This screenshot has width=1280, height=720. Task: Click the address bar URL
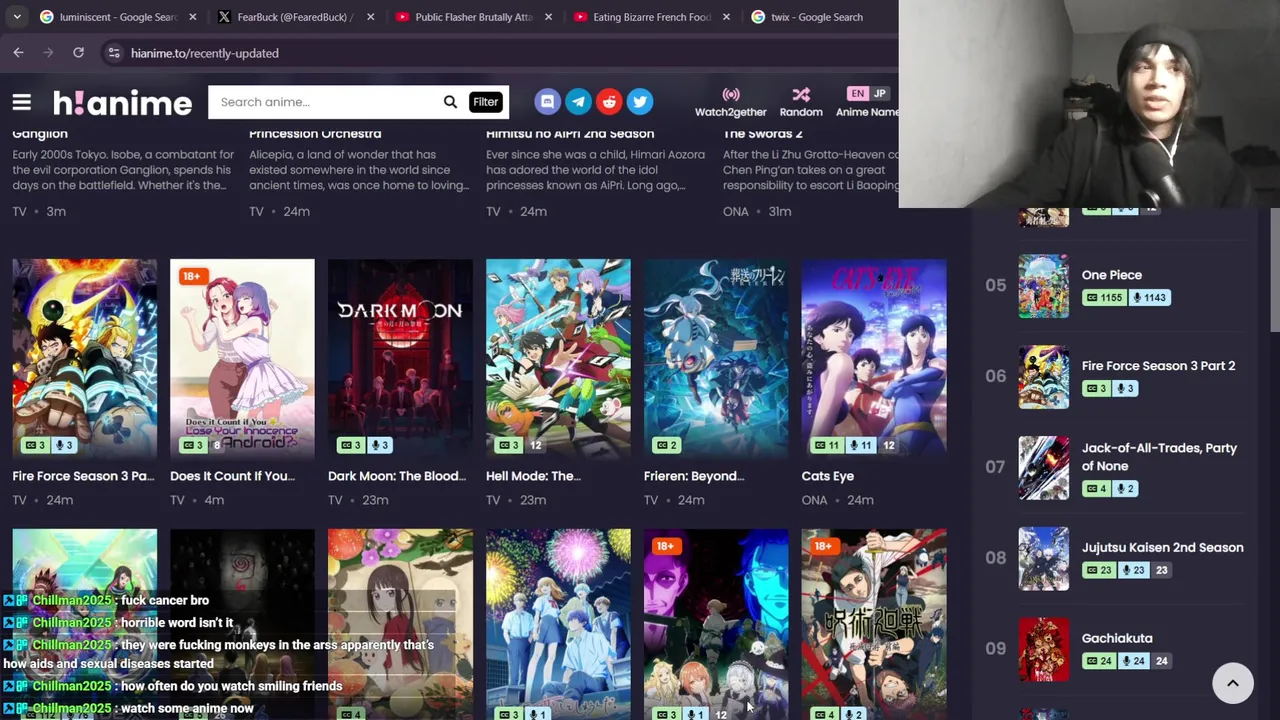point(205,53)
